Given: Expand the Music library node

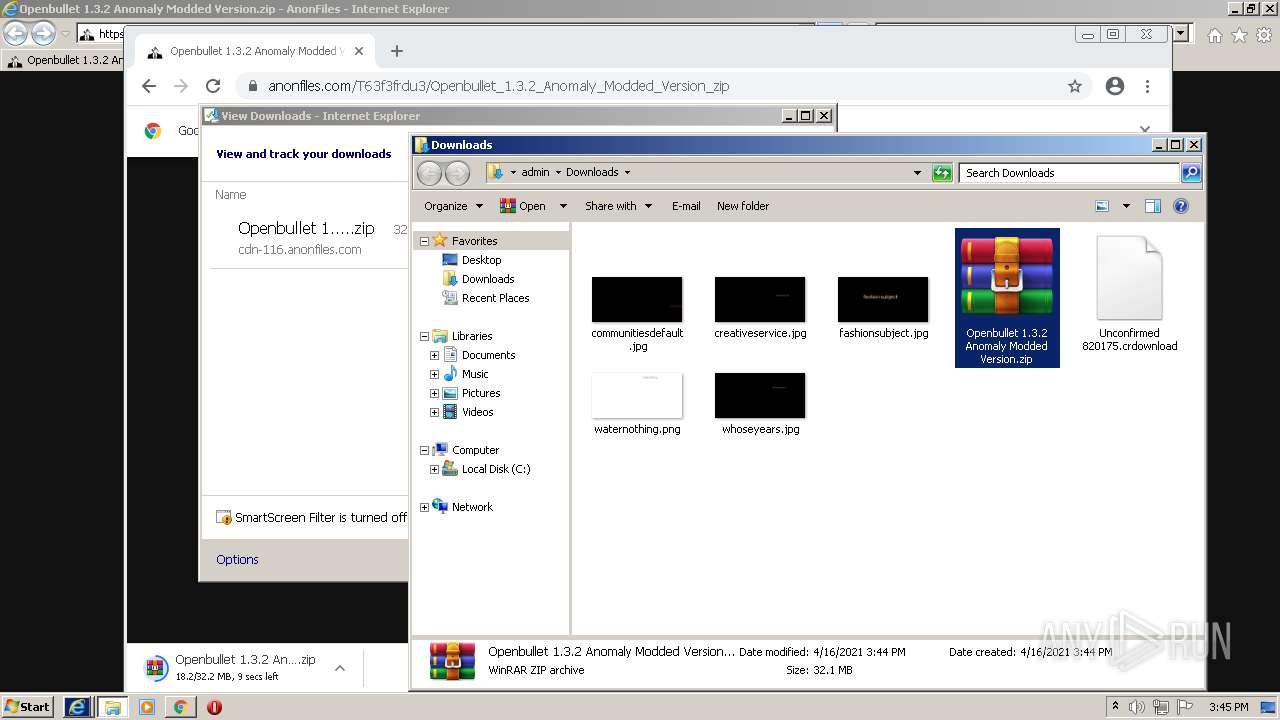Looking at the screenshot, I should point(434,374).
